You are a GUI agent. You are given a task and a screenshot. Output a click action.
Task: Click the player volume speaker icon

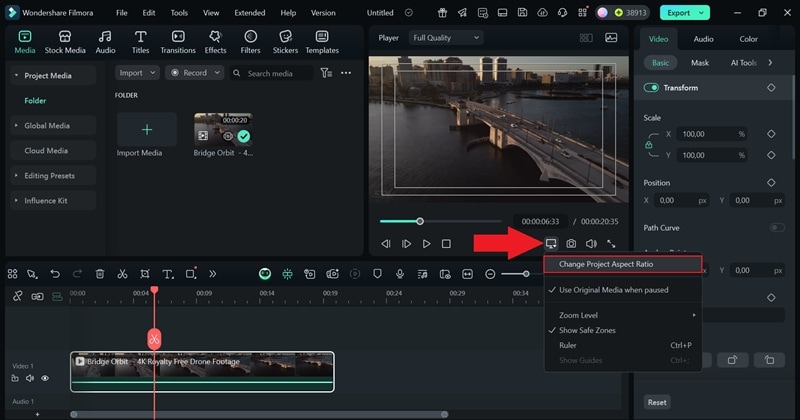tap(591, 244)
